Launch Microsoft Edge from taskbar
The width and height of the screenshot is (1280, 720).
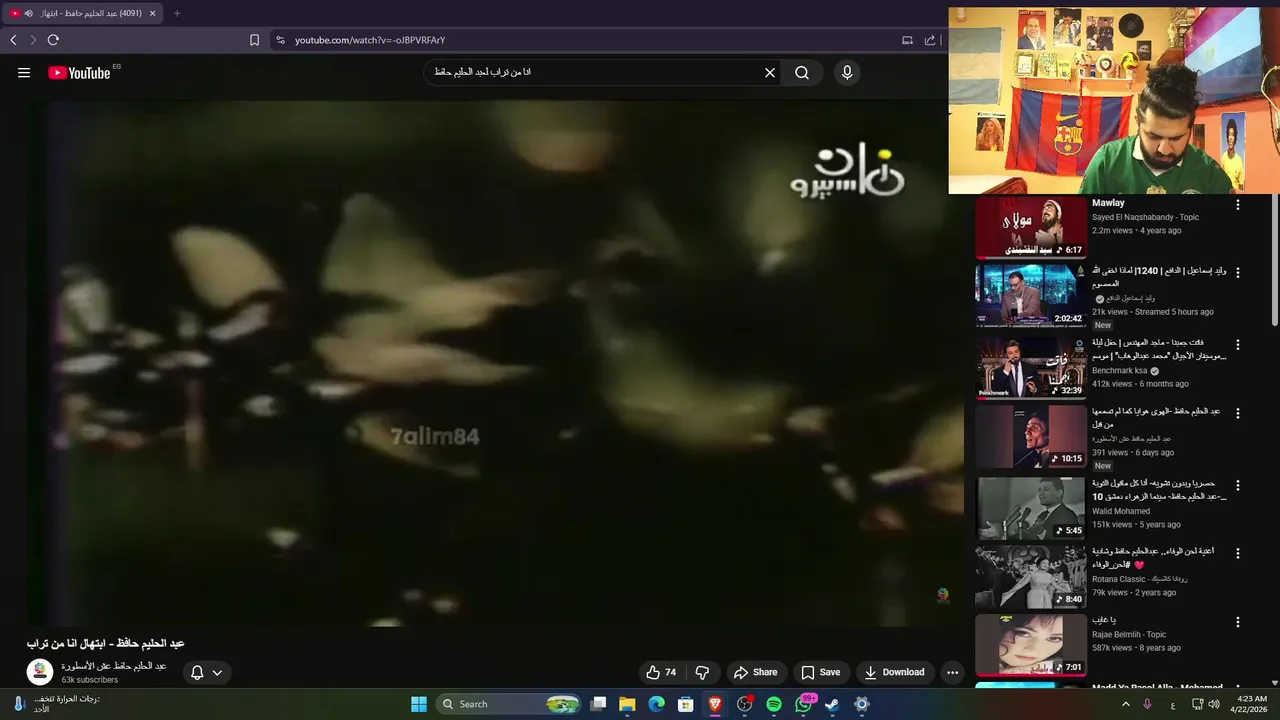click(656, 704)
